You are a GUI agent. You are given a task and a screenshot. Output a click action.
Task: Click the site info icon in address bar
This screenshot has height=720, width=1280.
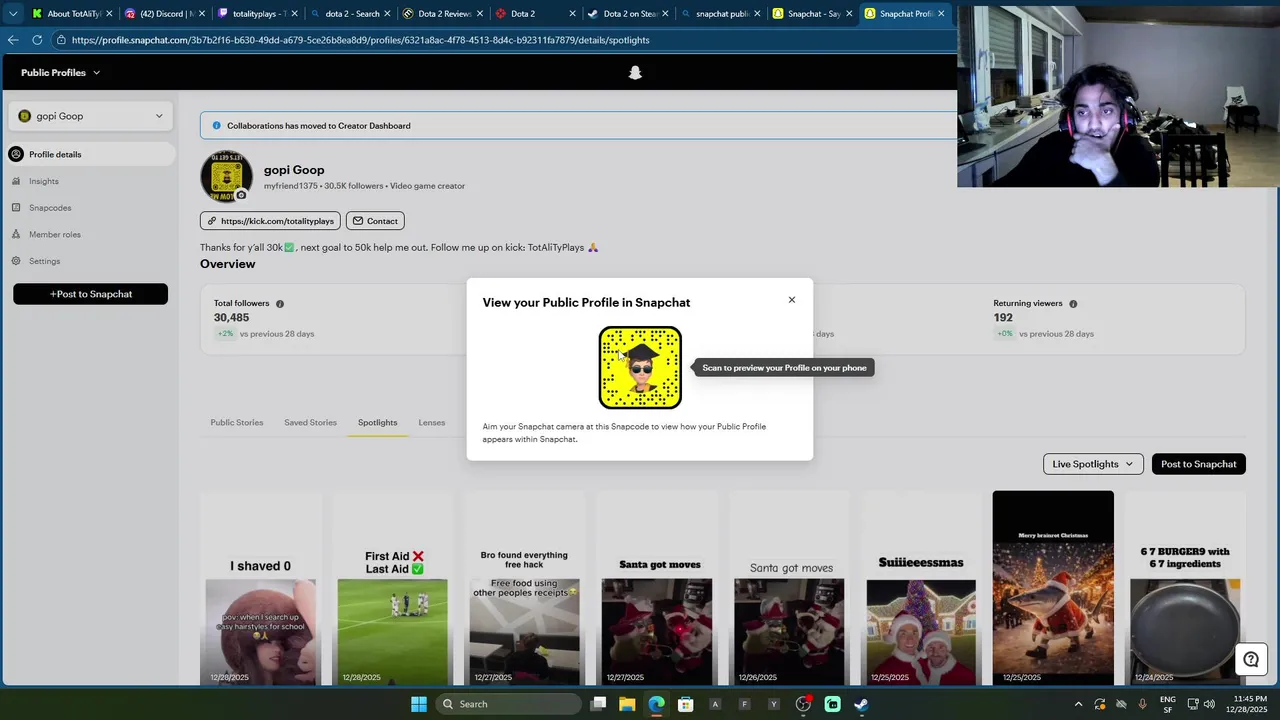pyautogui.click(x=61, y=40)
